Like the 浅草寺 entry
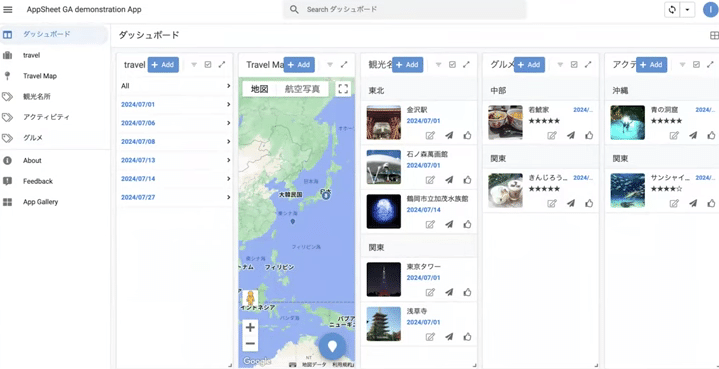719x369 pixels. [467, 336]
